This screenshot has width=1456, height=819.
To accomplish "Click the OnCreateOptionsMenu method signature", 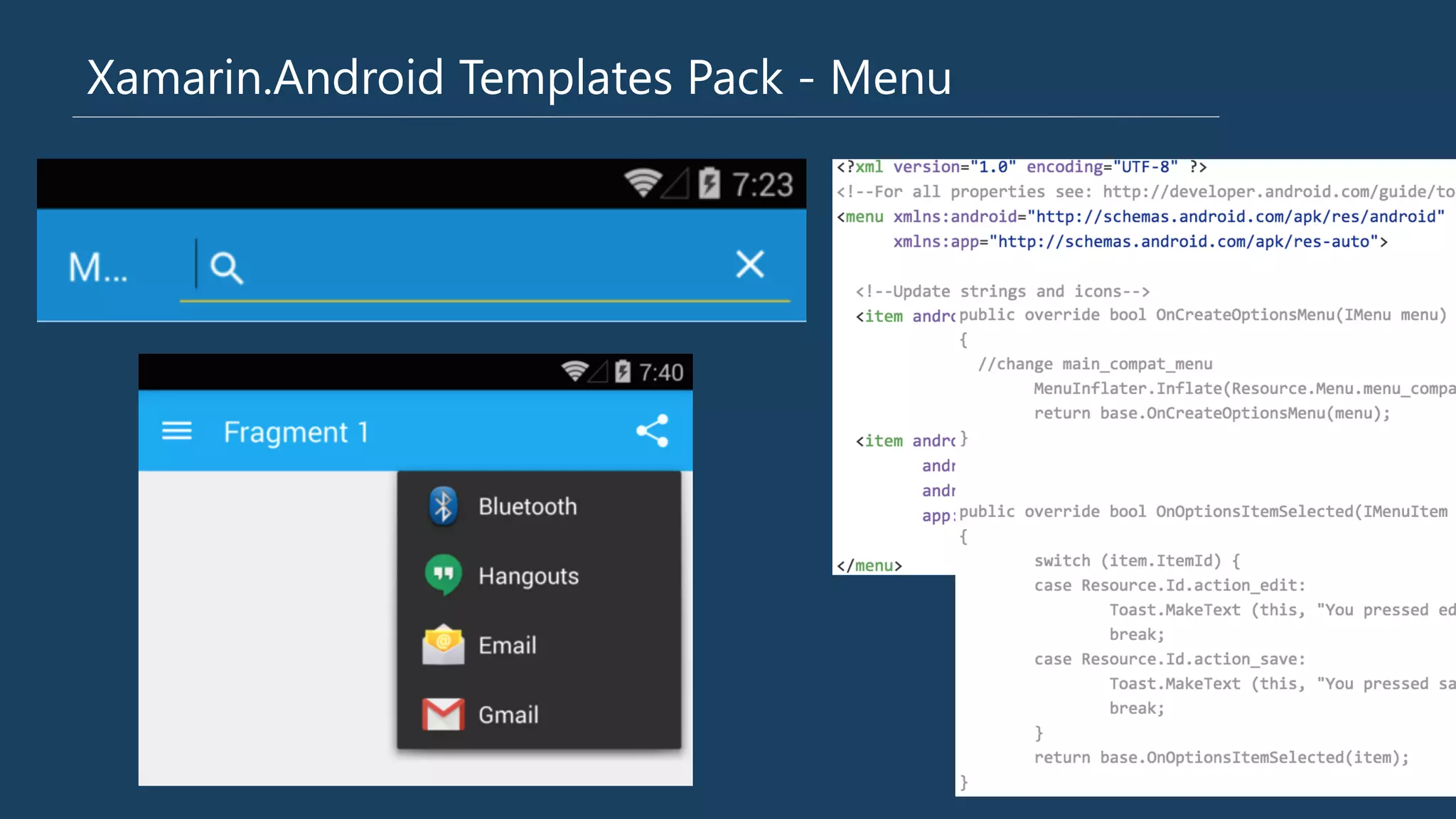I will coord(1203,315).
